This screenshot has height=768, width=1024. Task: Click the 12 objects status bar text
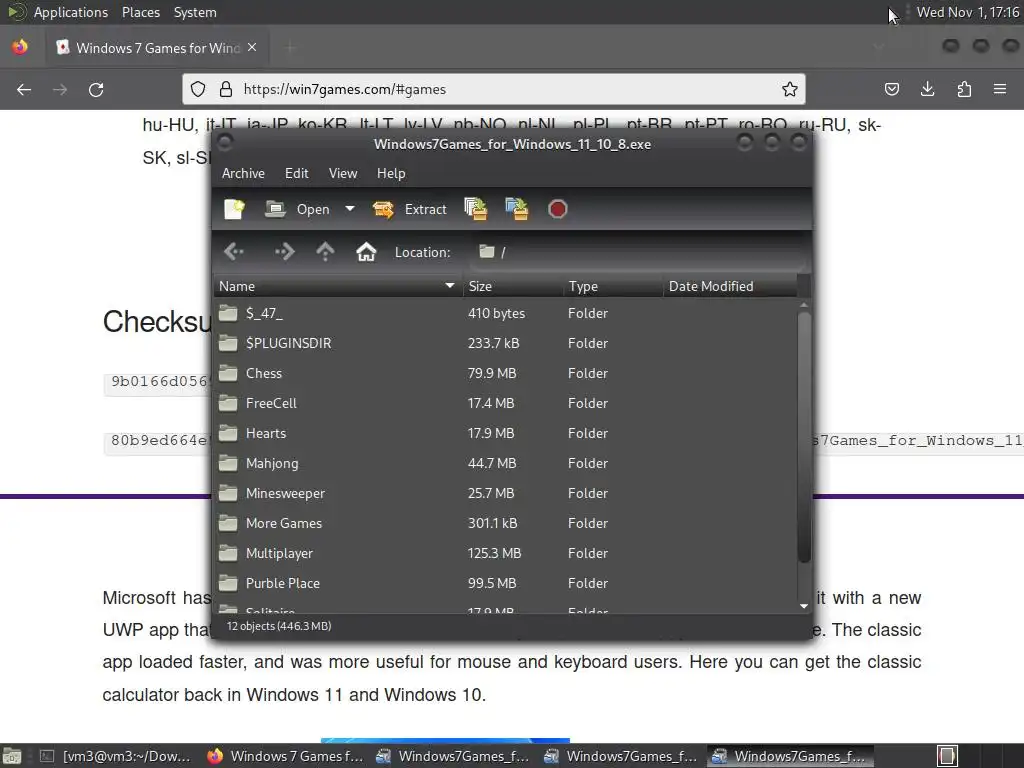279,626
